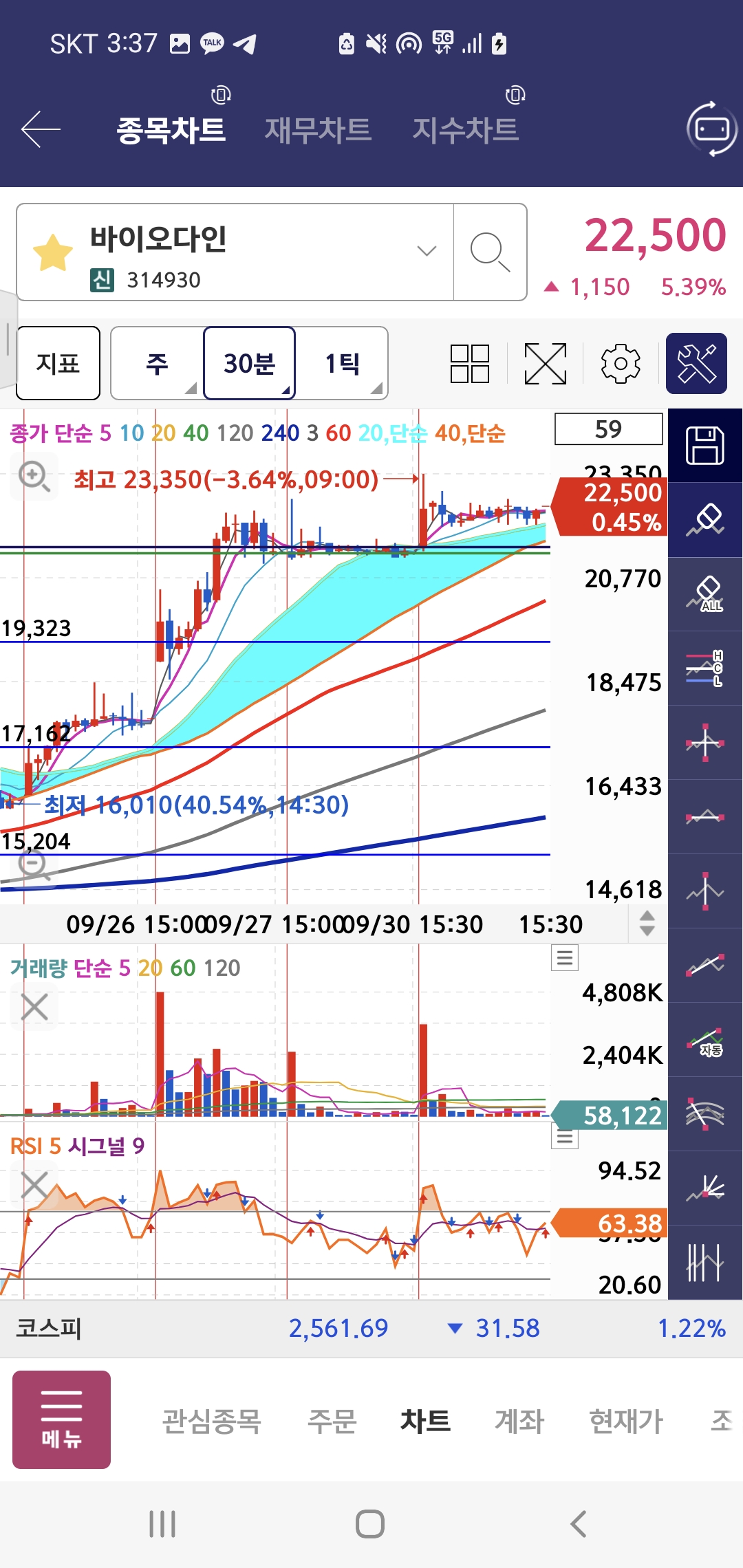Erase ALL drawings tool

pos(705,594)
